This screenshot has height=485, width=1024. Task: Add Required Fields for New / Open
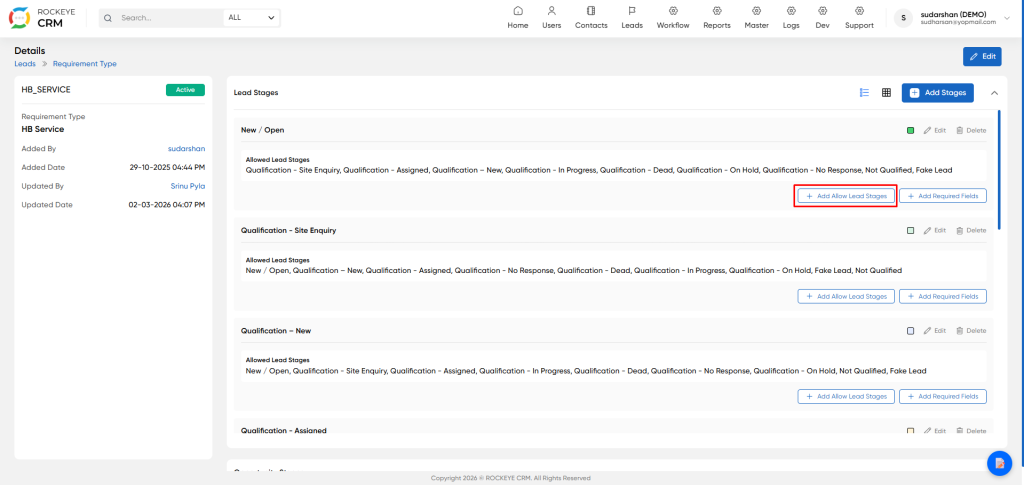point(942,196)
